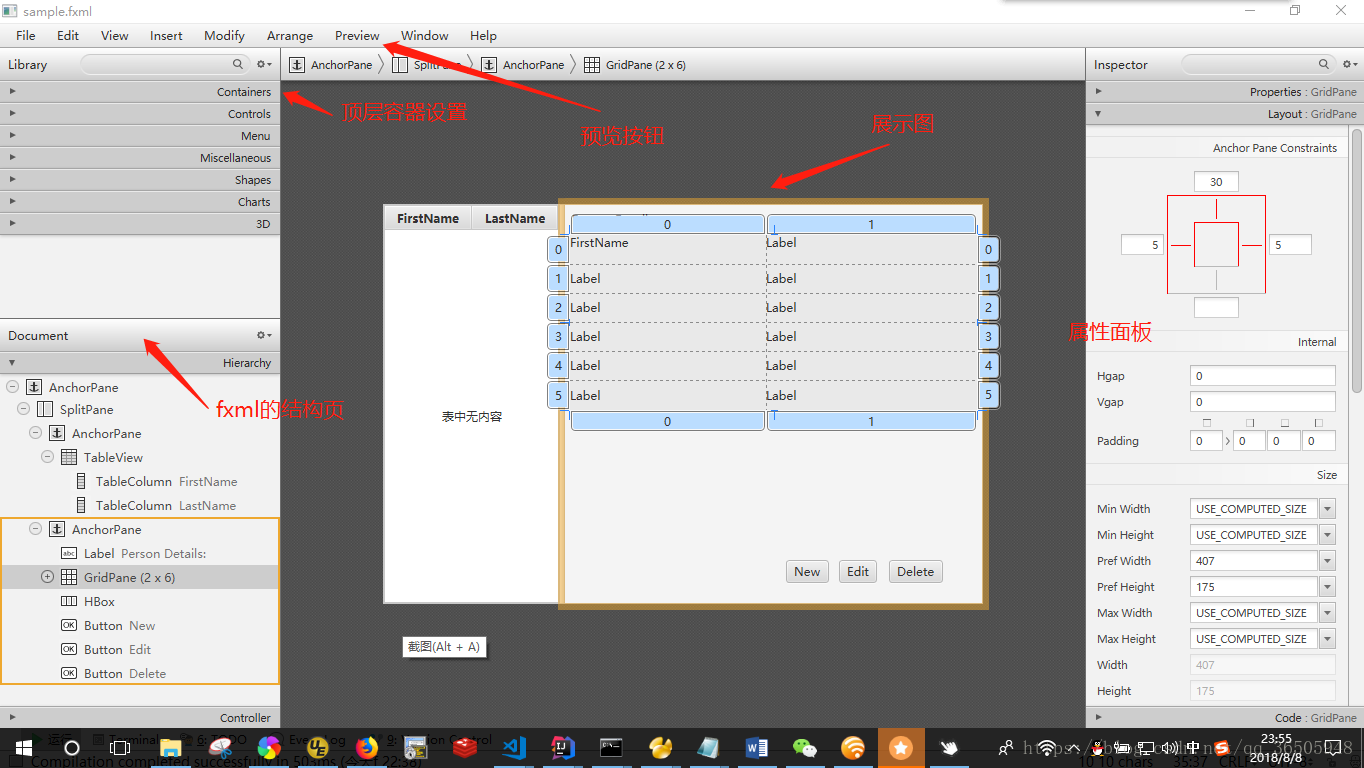
Task: Select the Button Edit row in Hierarchy
Action: click(139, 650)
